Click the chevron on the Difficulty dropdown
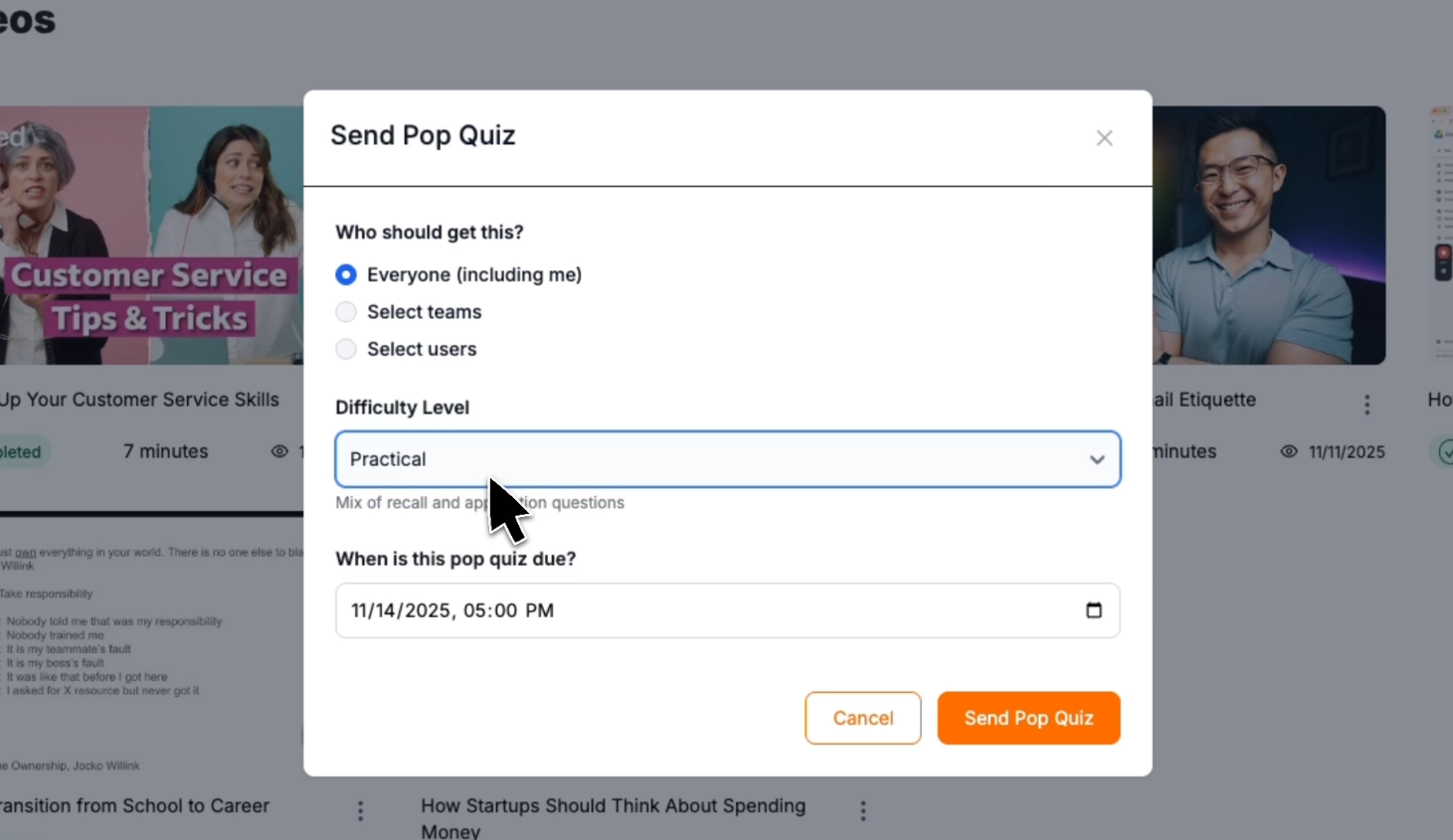This screenshot has width=1453, height=840. [x=1097, y=459]
